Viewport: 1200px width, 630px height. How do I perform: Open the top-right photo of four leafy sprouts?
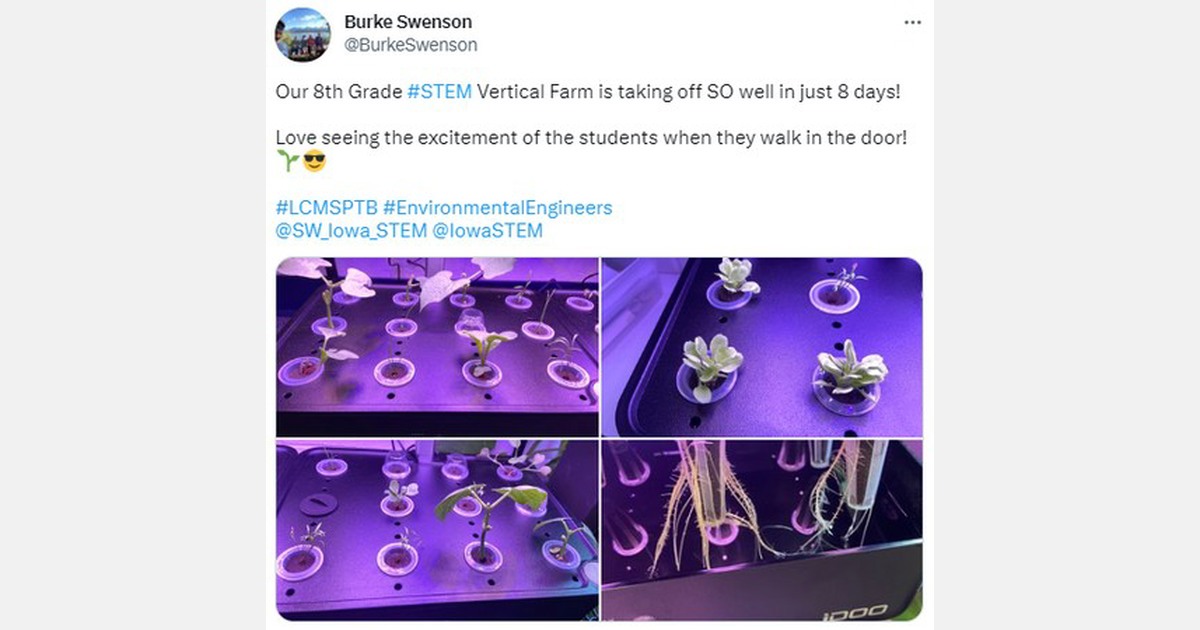coord(762,346)
